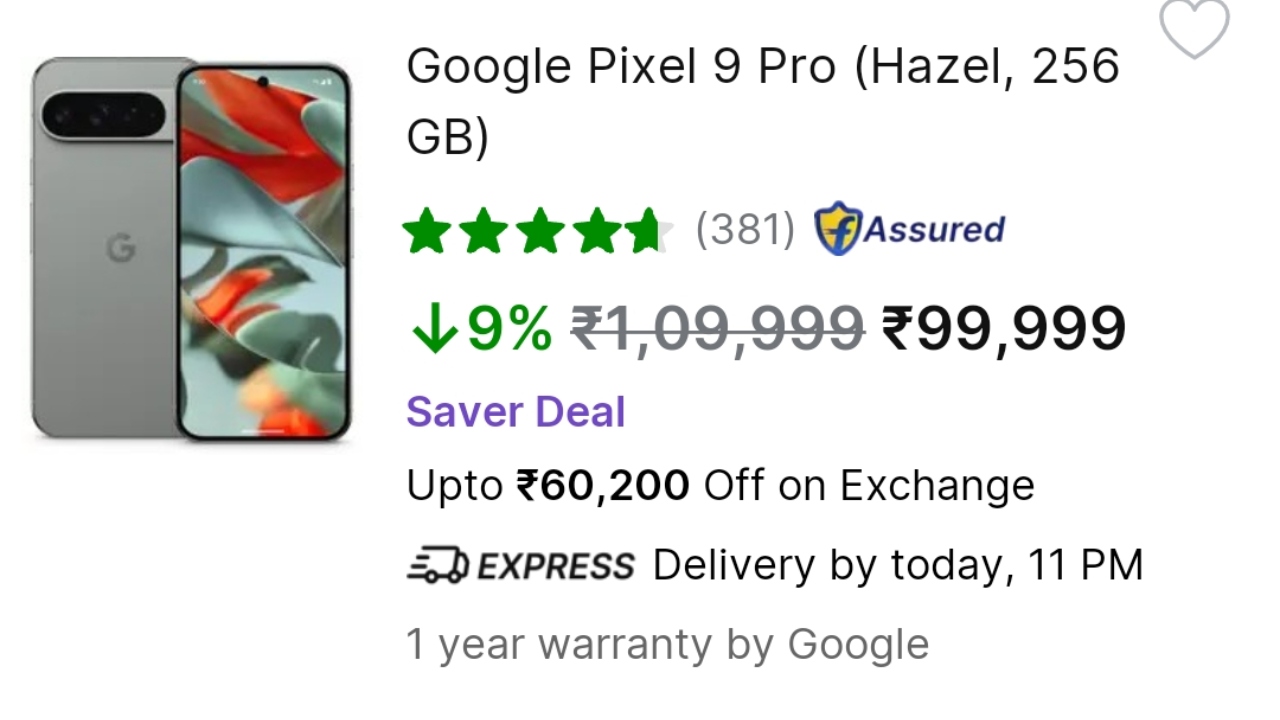The width and height of the screenshot is (1280, 720).
Task: Click the Express delivery truck icon
Action: [x=437, y=566]
